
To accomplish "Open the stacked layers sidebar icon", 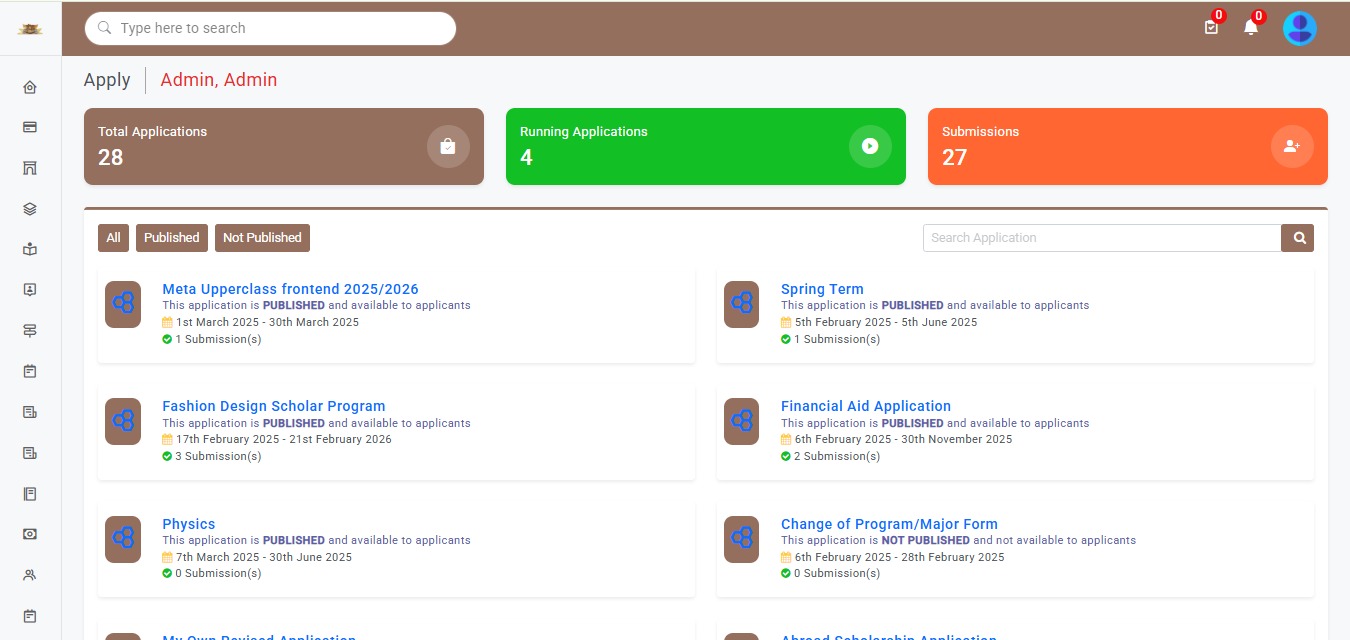I will tap(30, 209).
